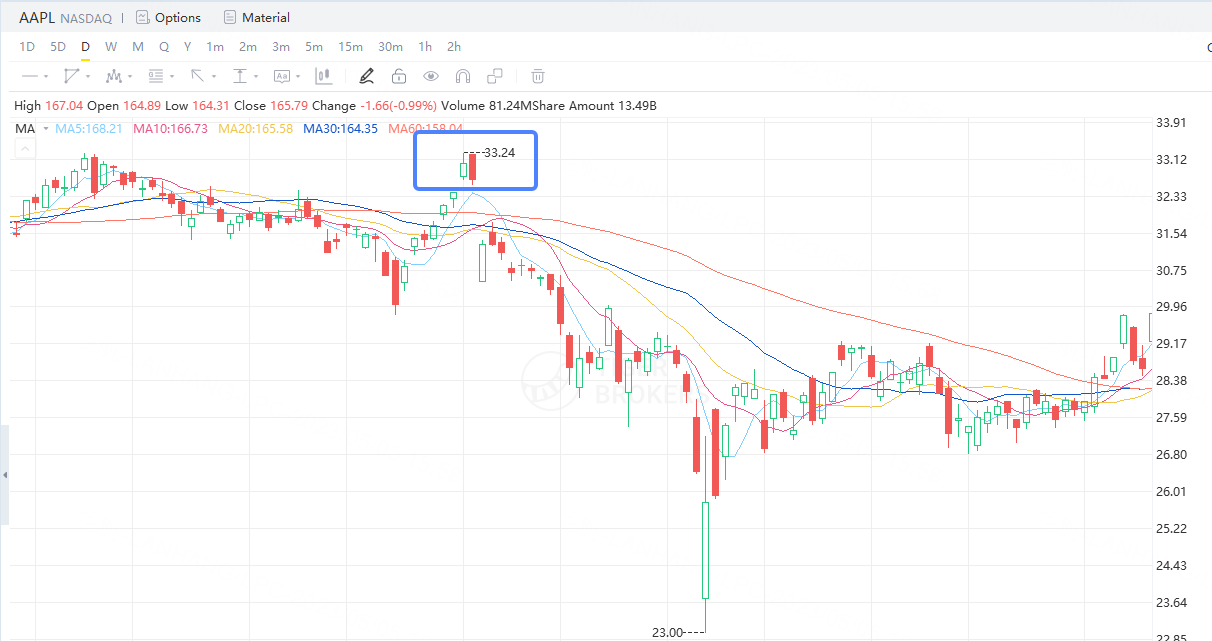Viewport: 1212px width, 641px height.
Task: Click the candlestick chart style icon
Action: (x=324, y=76)
